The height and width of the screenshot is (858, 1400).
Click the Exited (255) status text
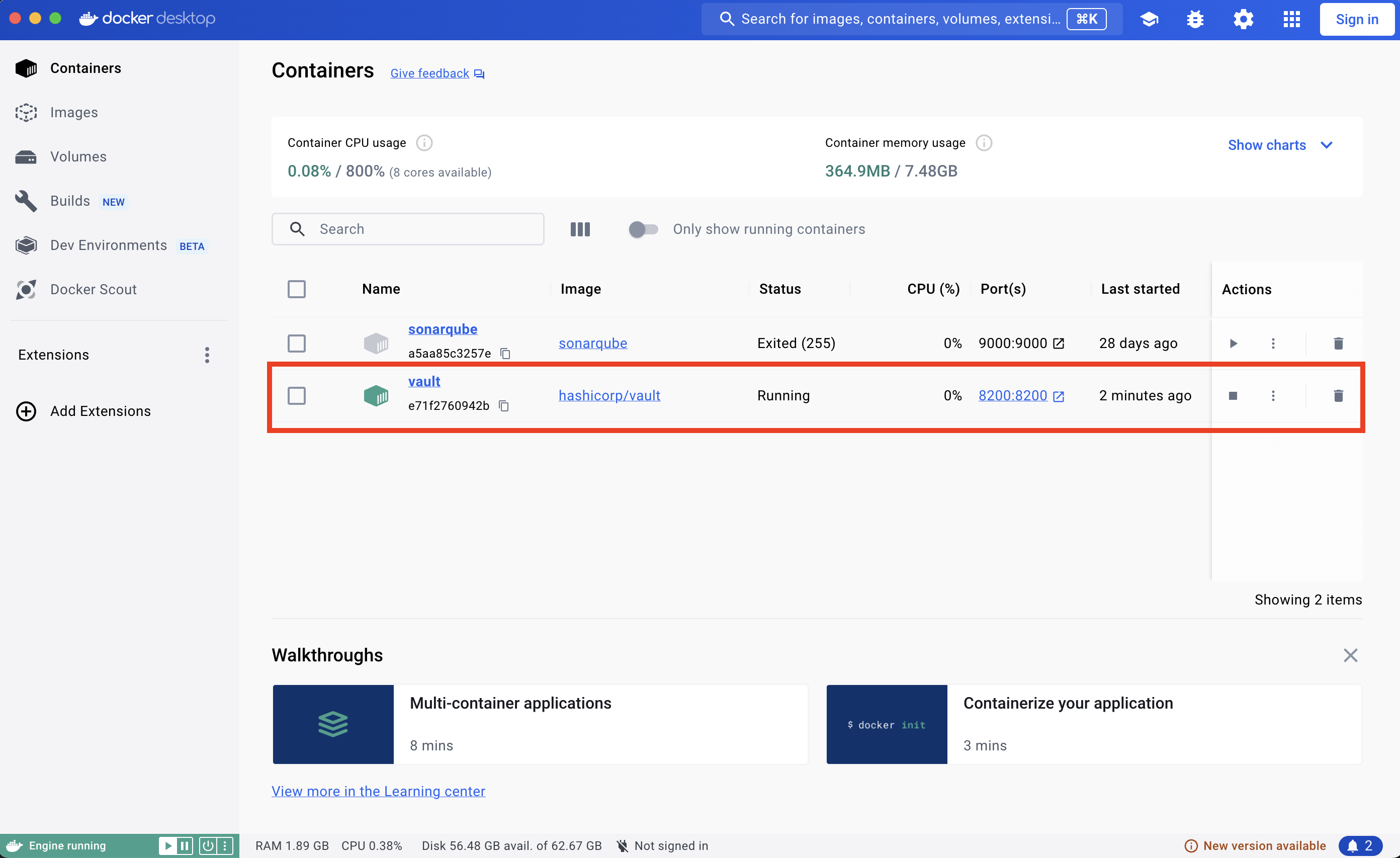pos(796,343)
